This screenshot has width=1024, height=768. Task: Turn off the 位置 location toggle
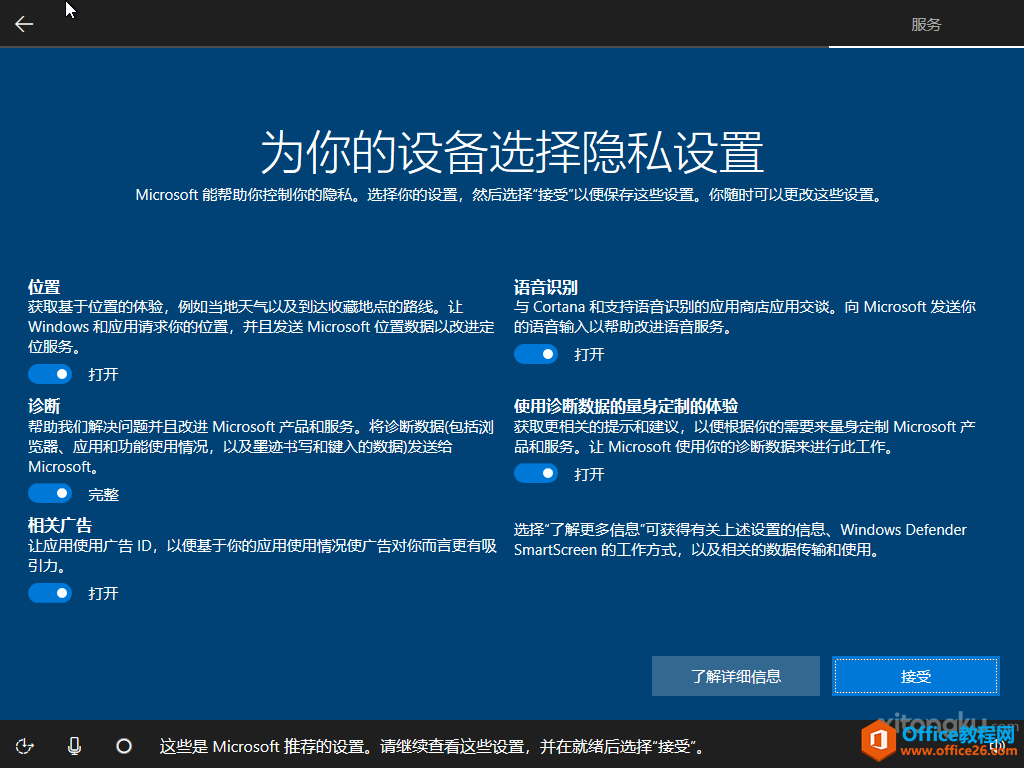tap(50, 374)
